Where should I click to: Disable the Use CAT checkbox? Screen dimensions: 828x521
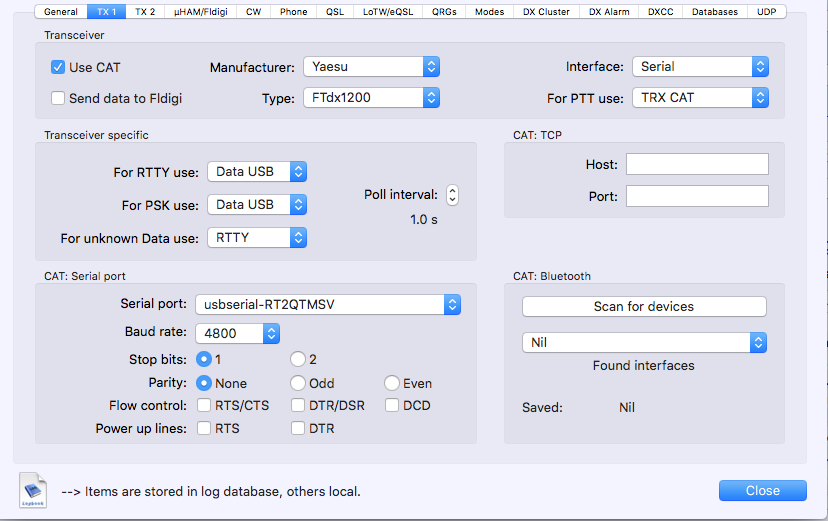pos(58,67)
